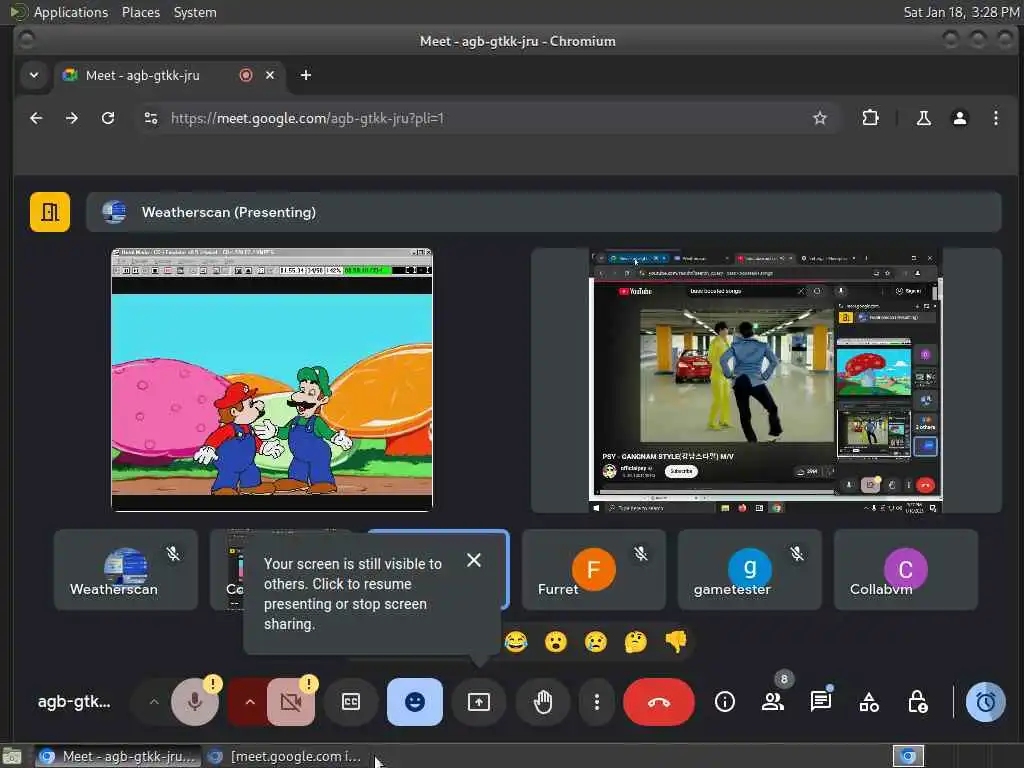
Task: Click the blue clock timer icon
Action: click(985, 702)
